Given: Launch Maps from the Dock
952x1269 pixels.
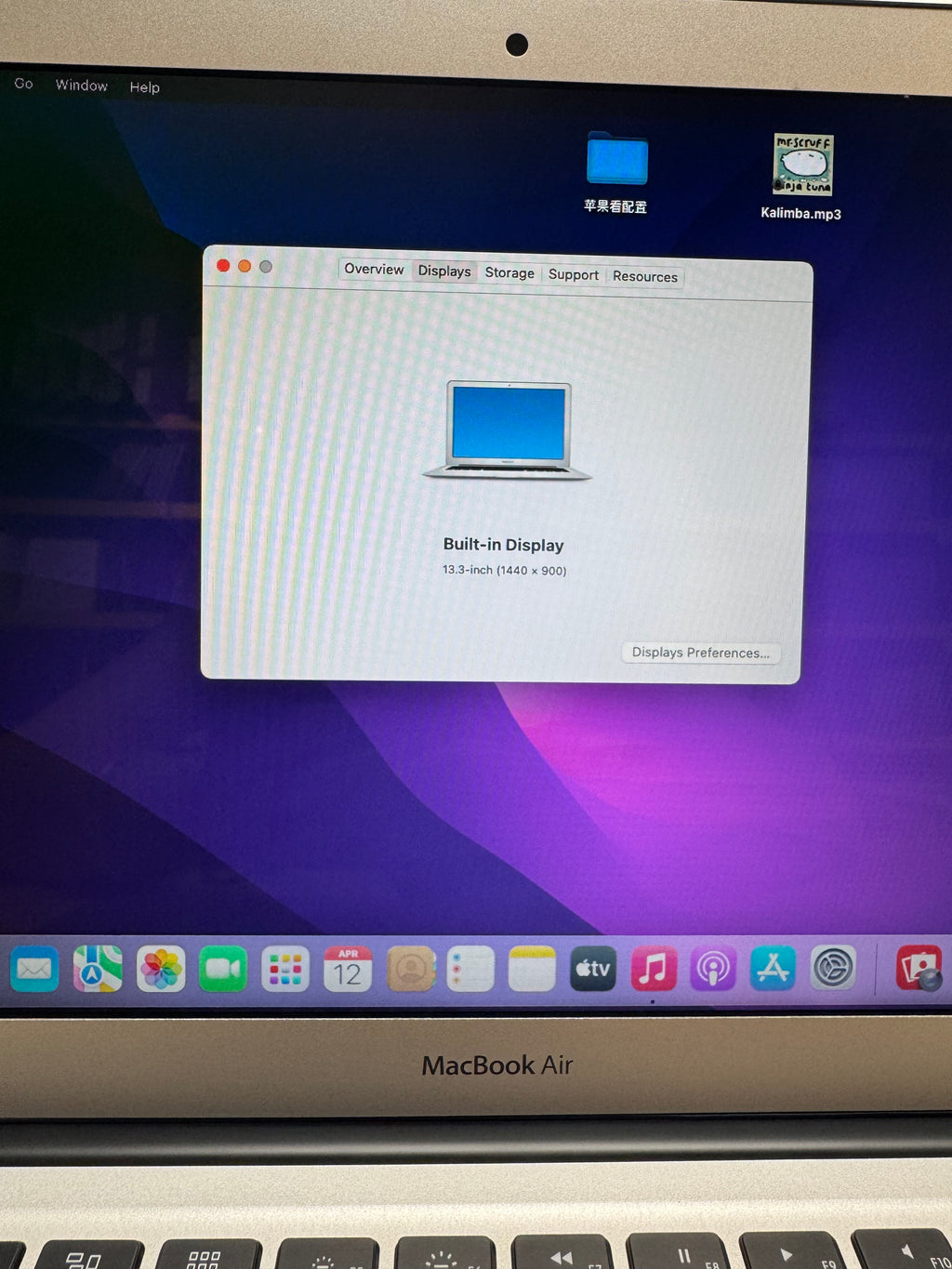Looking at the screenshot, I should tap(98, 969).
